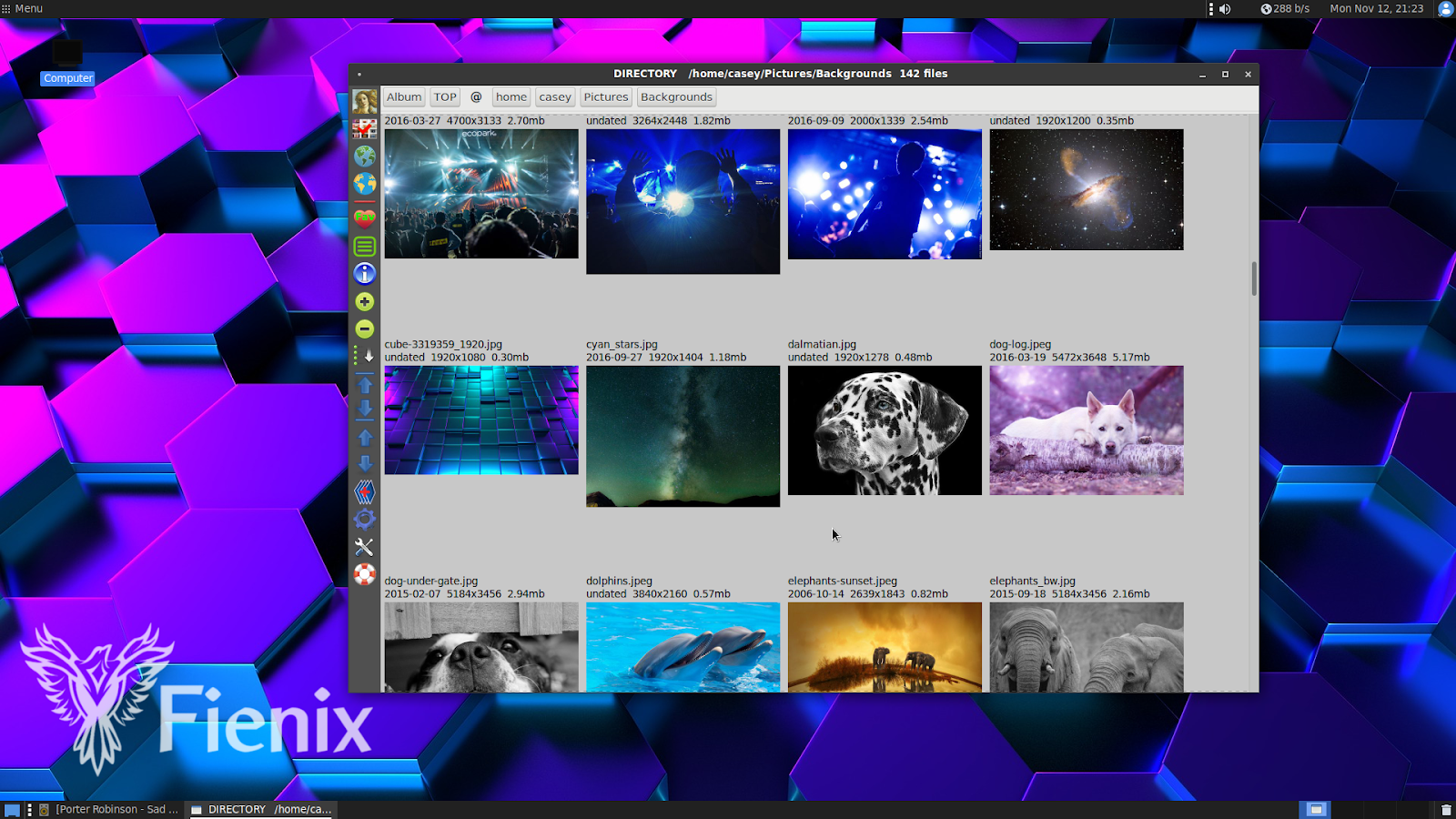1456x819 pixels.
Task: Navigate to TOP directory
Action: click(x=444, y=96)
